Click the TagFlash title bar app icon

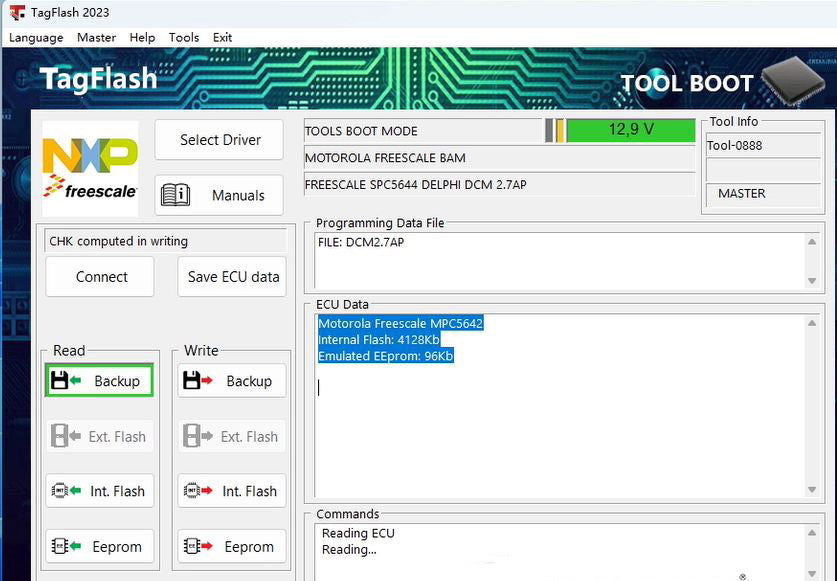pos(17,12)
